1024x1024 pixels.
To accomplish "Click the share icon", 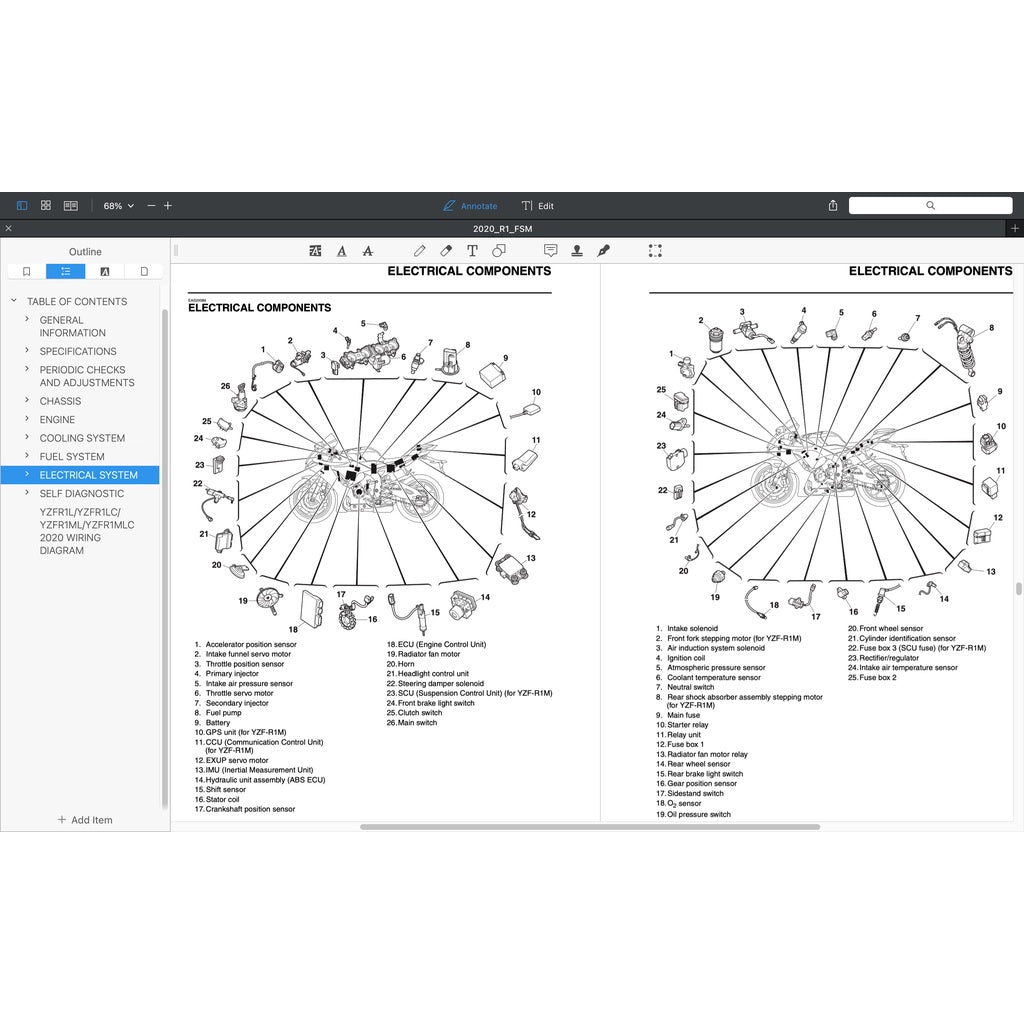I will (x=833, y=206).
